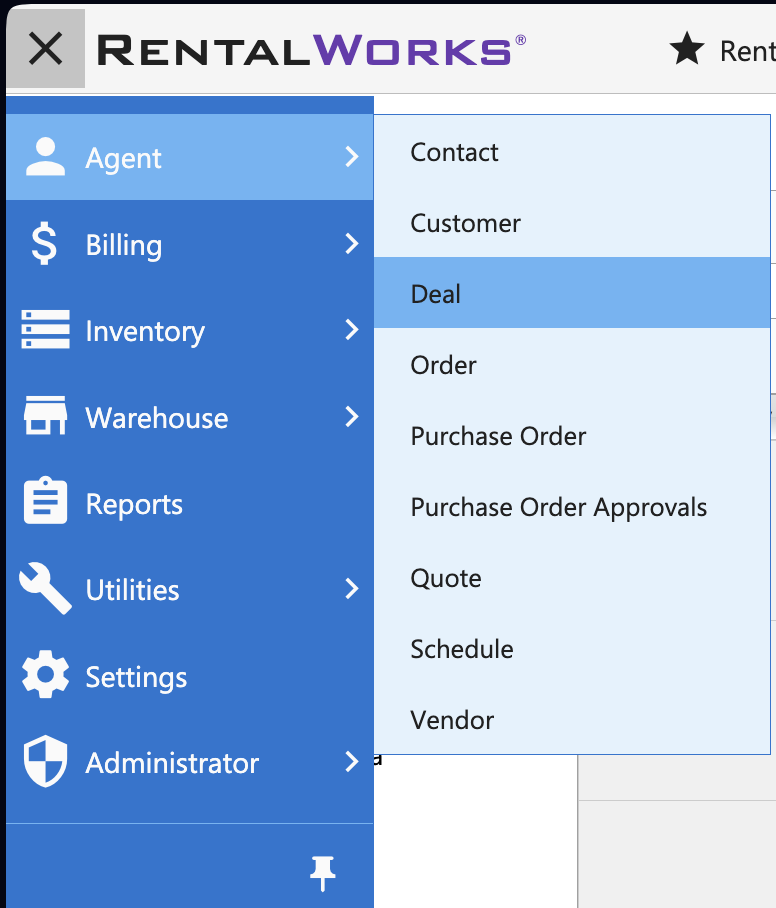This screenshot has width=776, height=908.
Task: Open the Settings menu item
Action: coord(190,675)
